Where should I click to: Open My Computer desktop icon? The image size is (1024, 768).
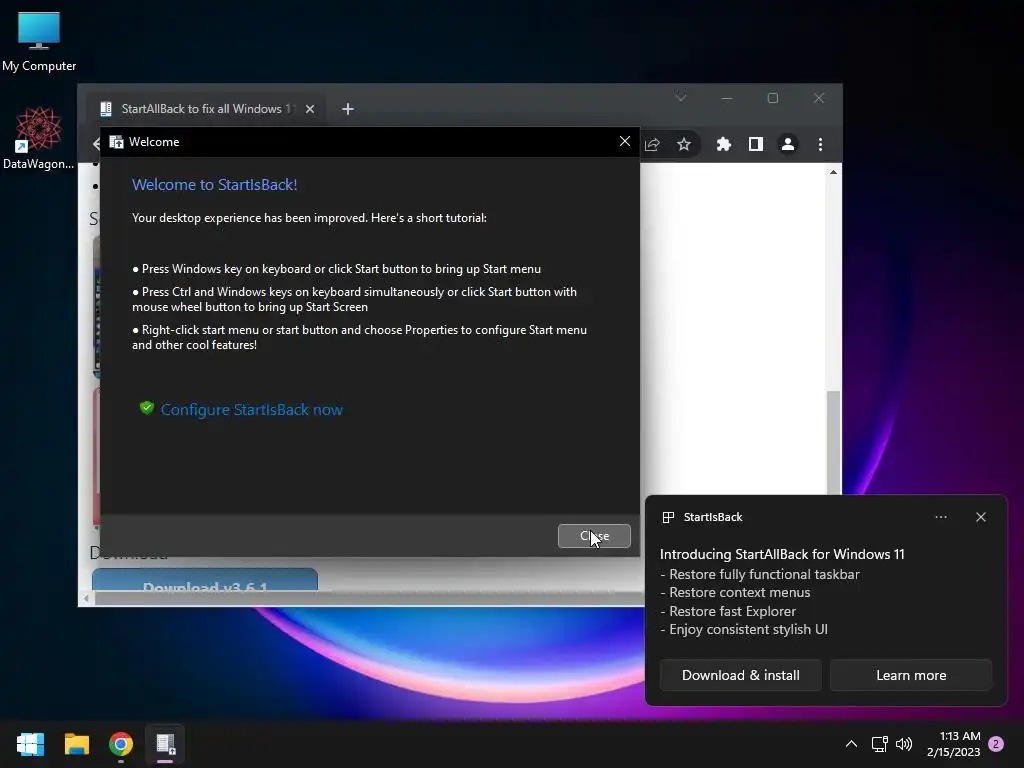39,40
